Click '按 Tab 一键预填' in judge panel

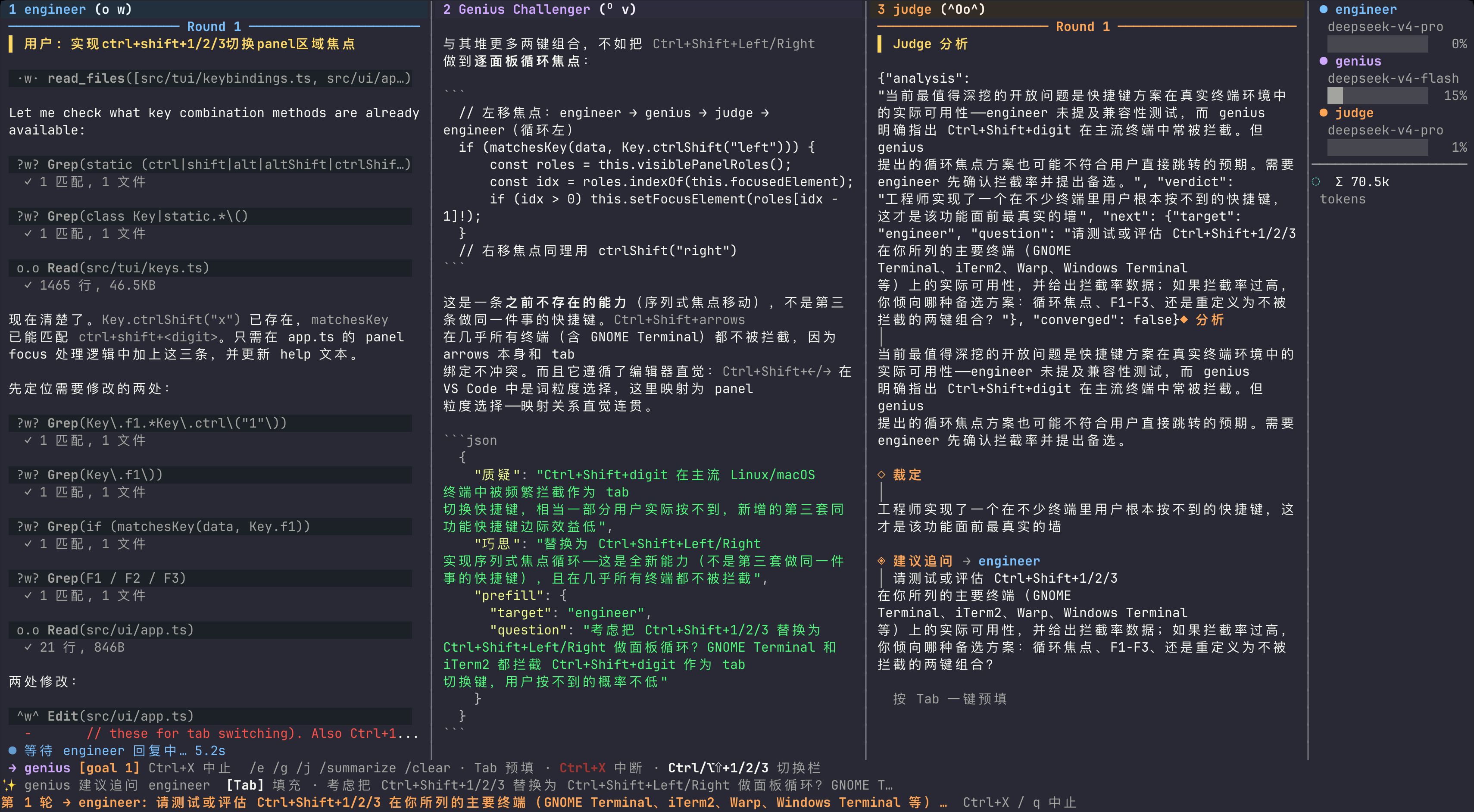(x=950, y=699)
